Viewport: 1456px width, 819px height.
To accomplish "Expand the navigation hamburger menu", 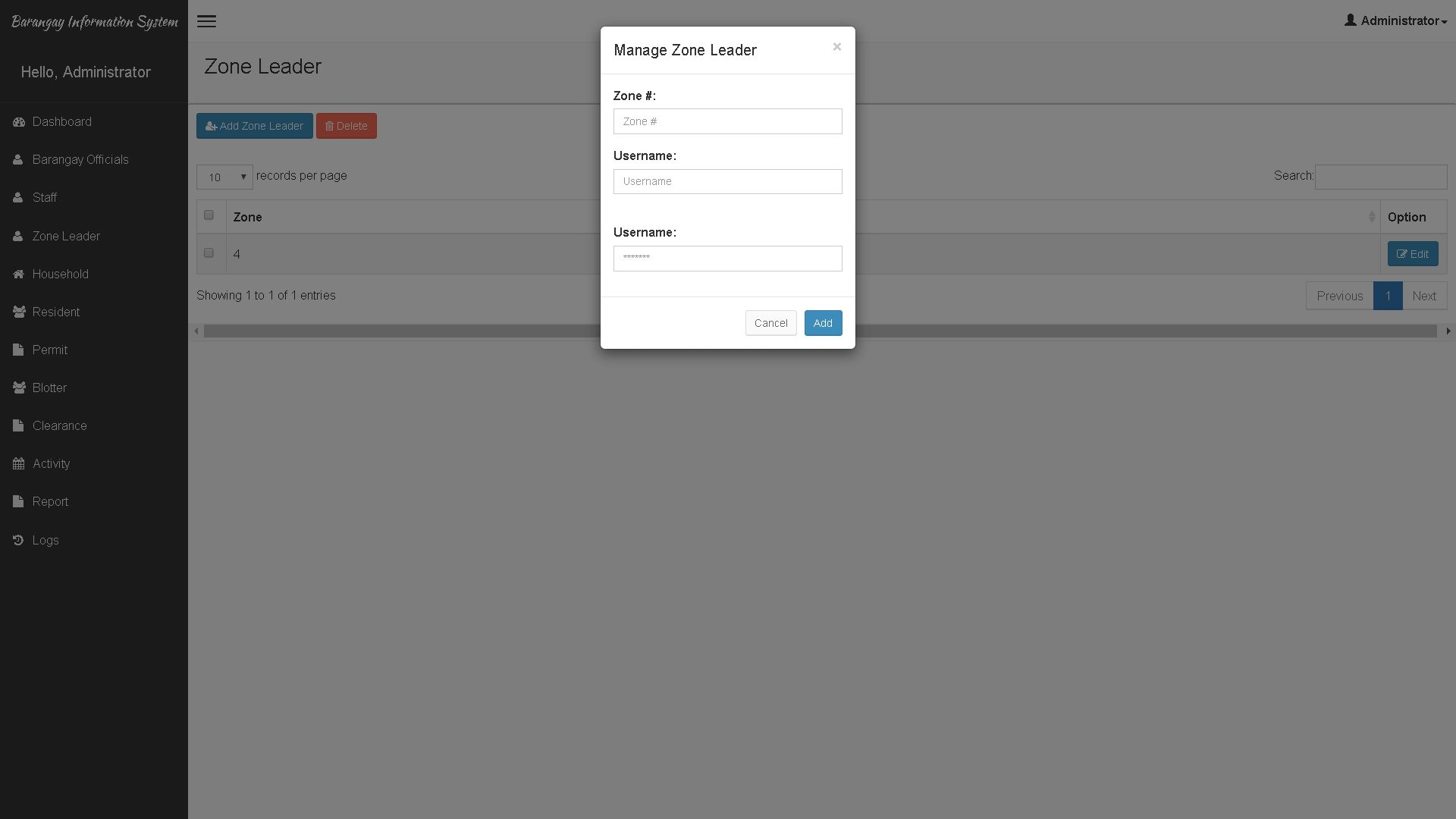I will coord(206,21).
